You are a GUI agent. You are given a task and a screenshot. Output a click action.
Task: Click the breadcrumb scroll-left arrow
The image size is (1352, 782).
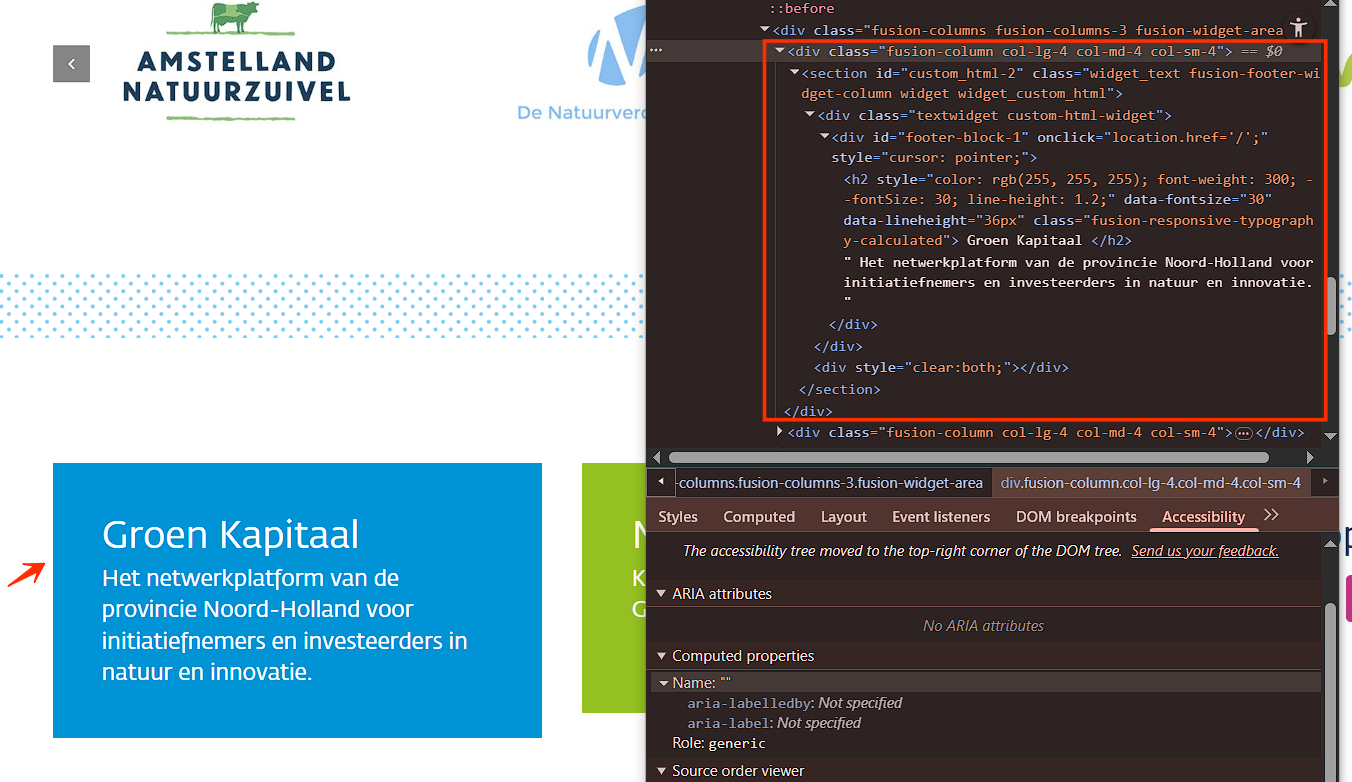pyautogui.click(x=661, y=482)
